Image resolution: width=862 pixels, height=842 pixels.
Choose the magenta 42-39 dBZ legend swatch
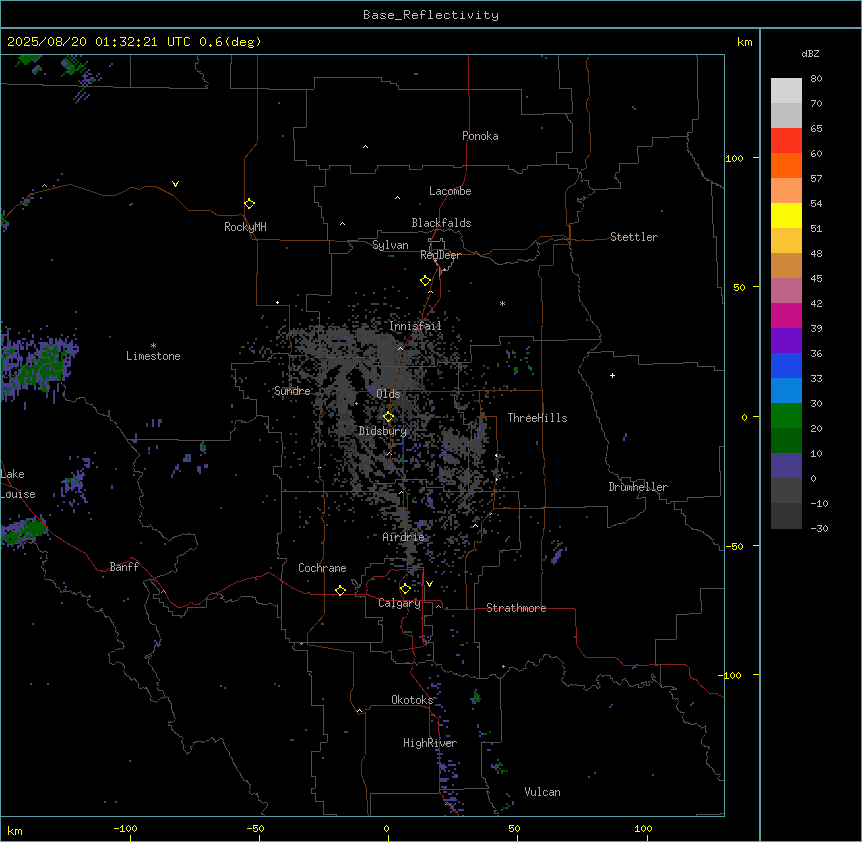tap(786, 315)
